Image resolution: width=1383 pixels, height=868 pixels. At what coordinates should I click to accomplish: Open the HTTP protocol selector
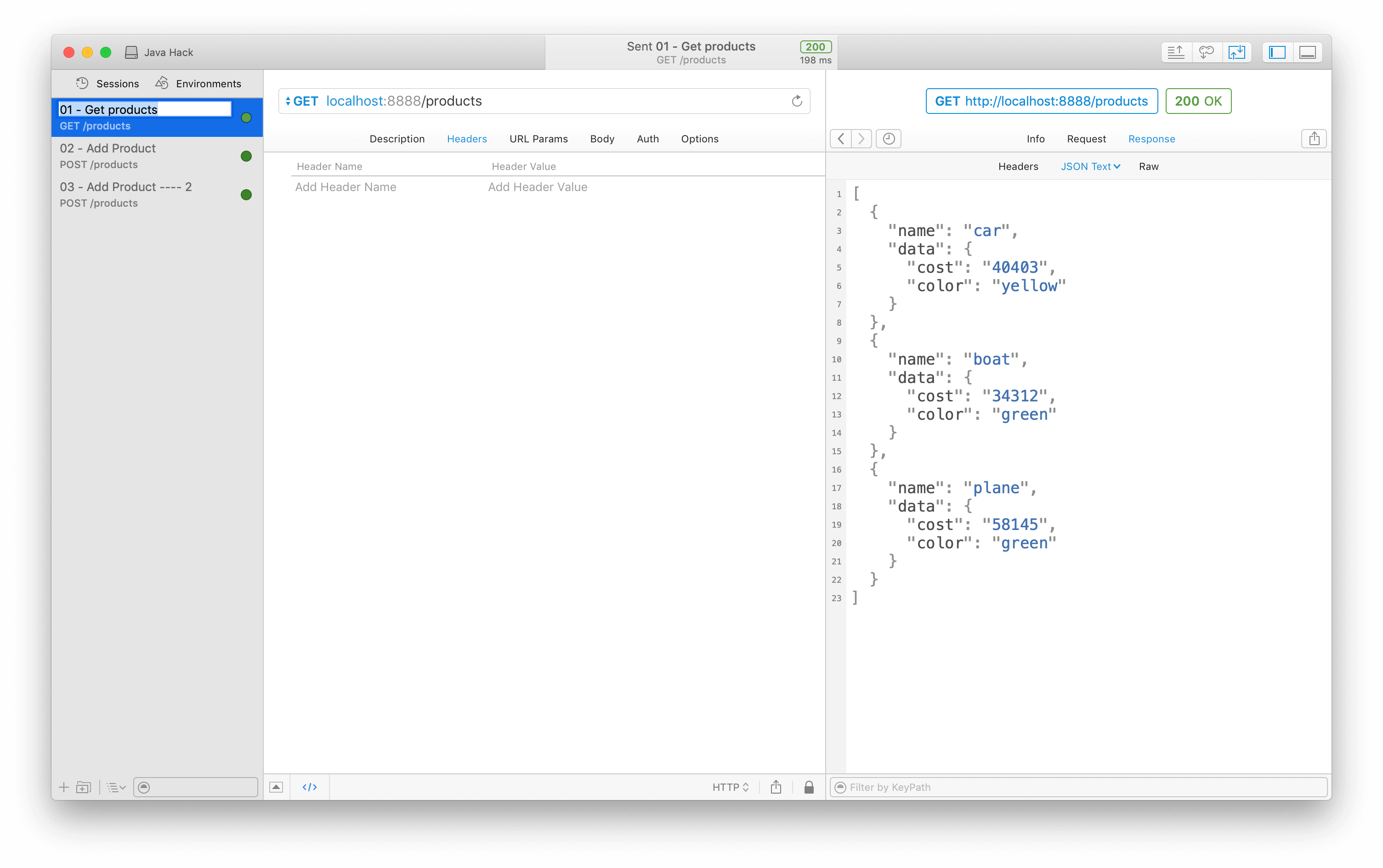click(730, 787)
